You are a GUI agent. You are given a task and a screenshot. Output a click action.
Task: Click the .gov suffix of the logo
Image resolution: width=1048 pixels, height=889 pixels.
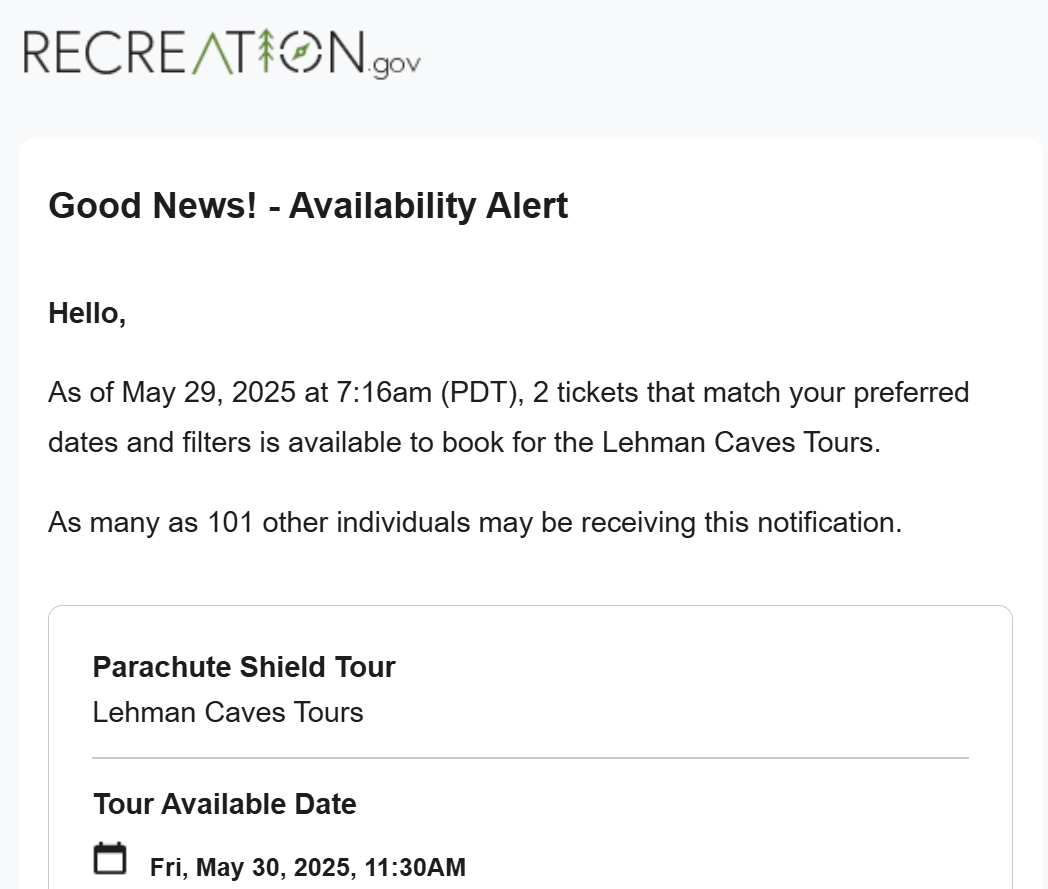point(394,65)
